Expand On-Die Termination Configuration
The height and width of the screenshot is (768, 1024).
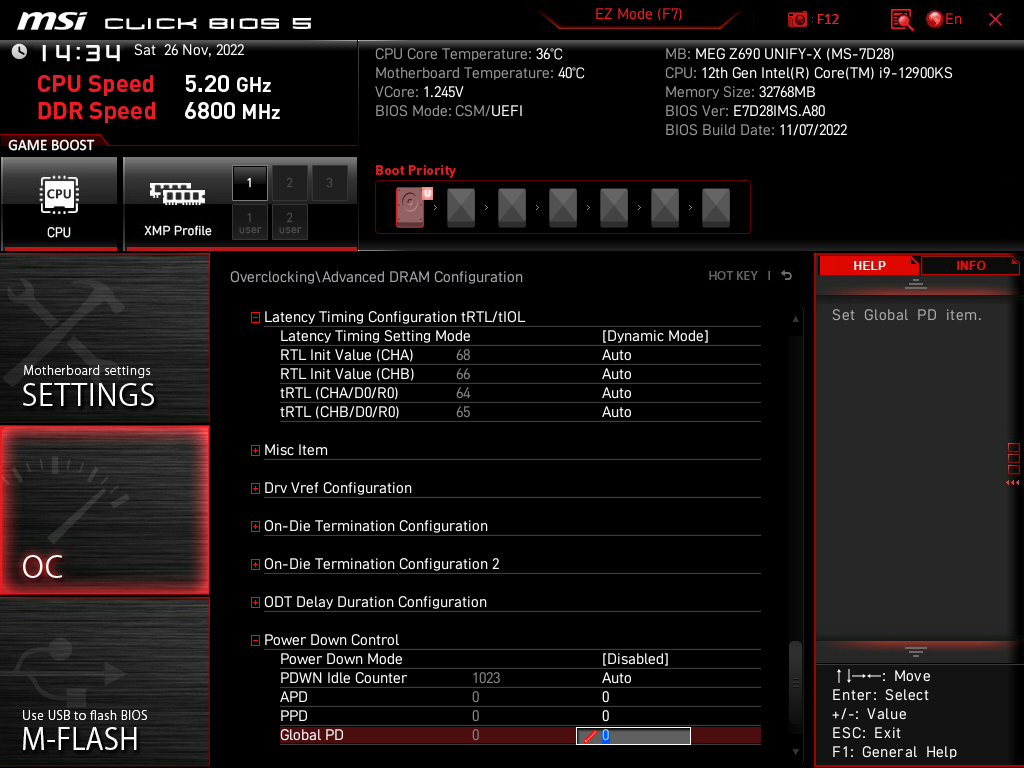(255, 526)
